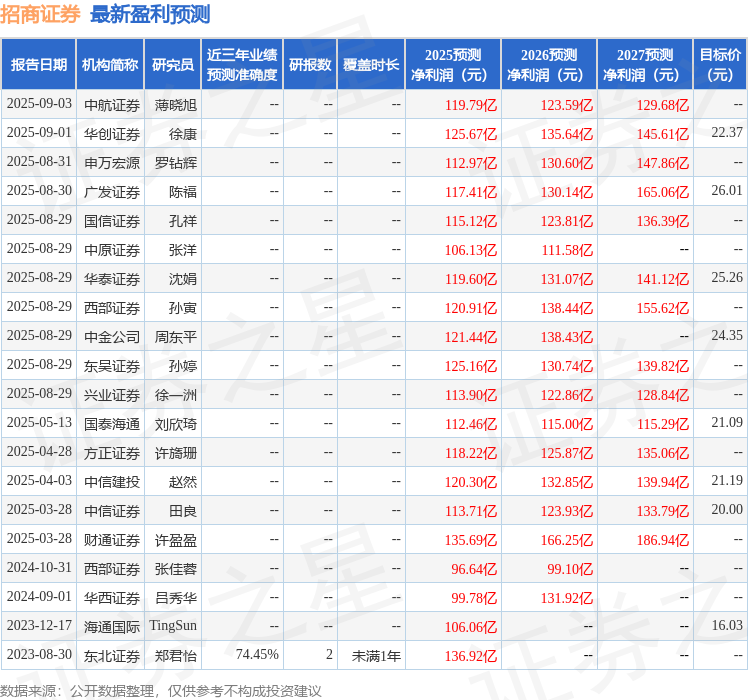The height and width of the screenshot is (700, 748).
Task: Click the 145.61亿 forecast value
Action: coord(663,134)
